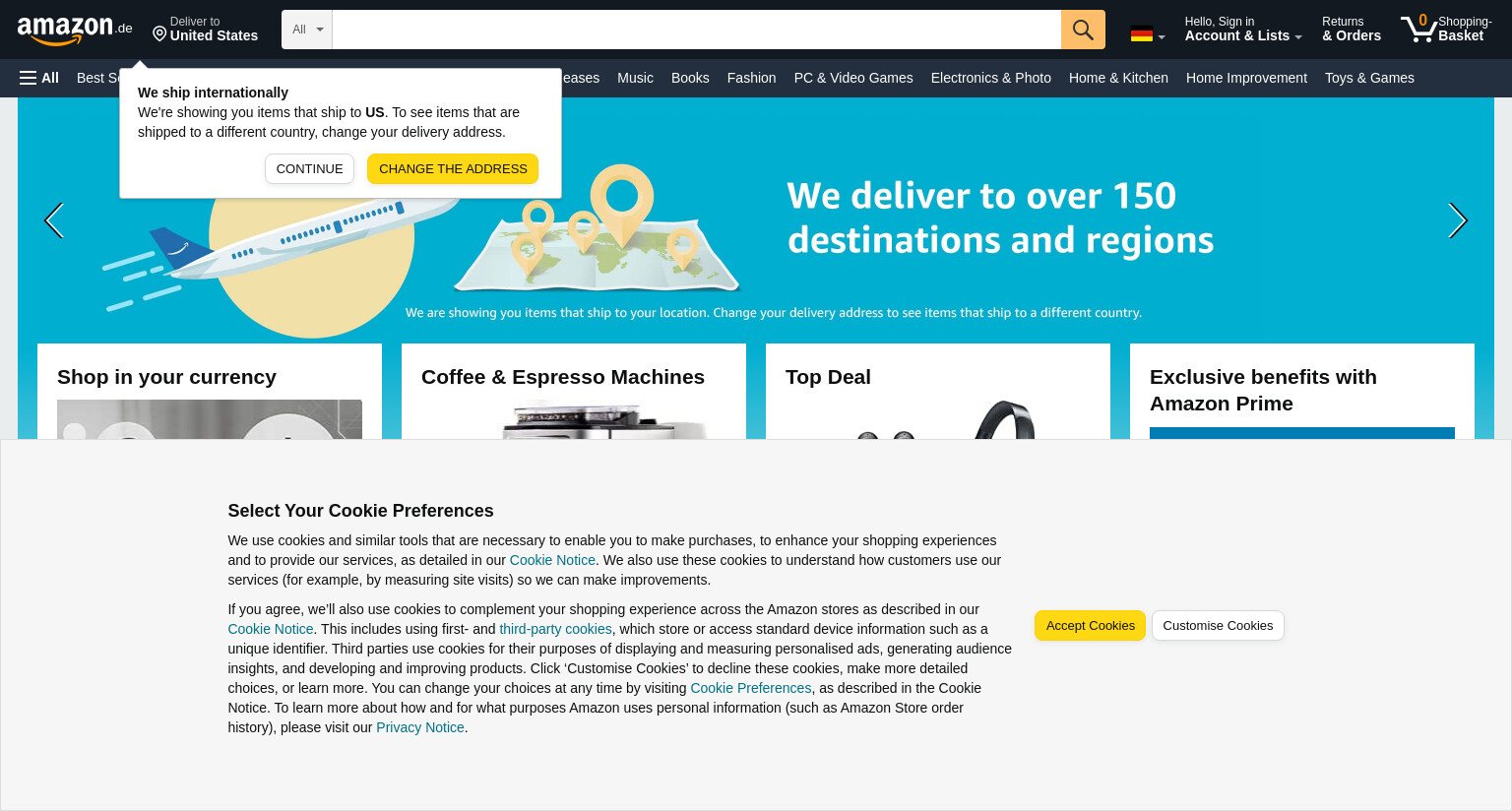The image size is (1512, 811).
Task: Open Deliver to United States location
Action: coord(206,30)
